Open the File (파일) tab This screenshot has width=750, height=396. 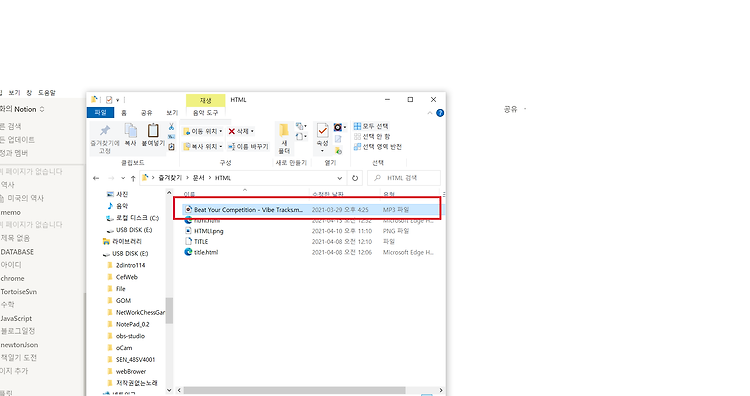point(100,112)
